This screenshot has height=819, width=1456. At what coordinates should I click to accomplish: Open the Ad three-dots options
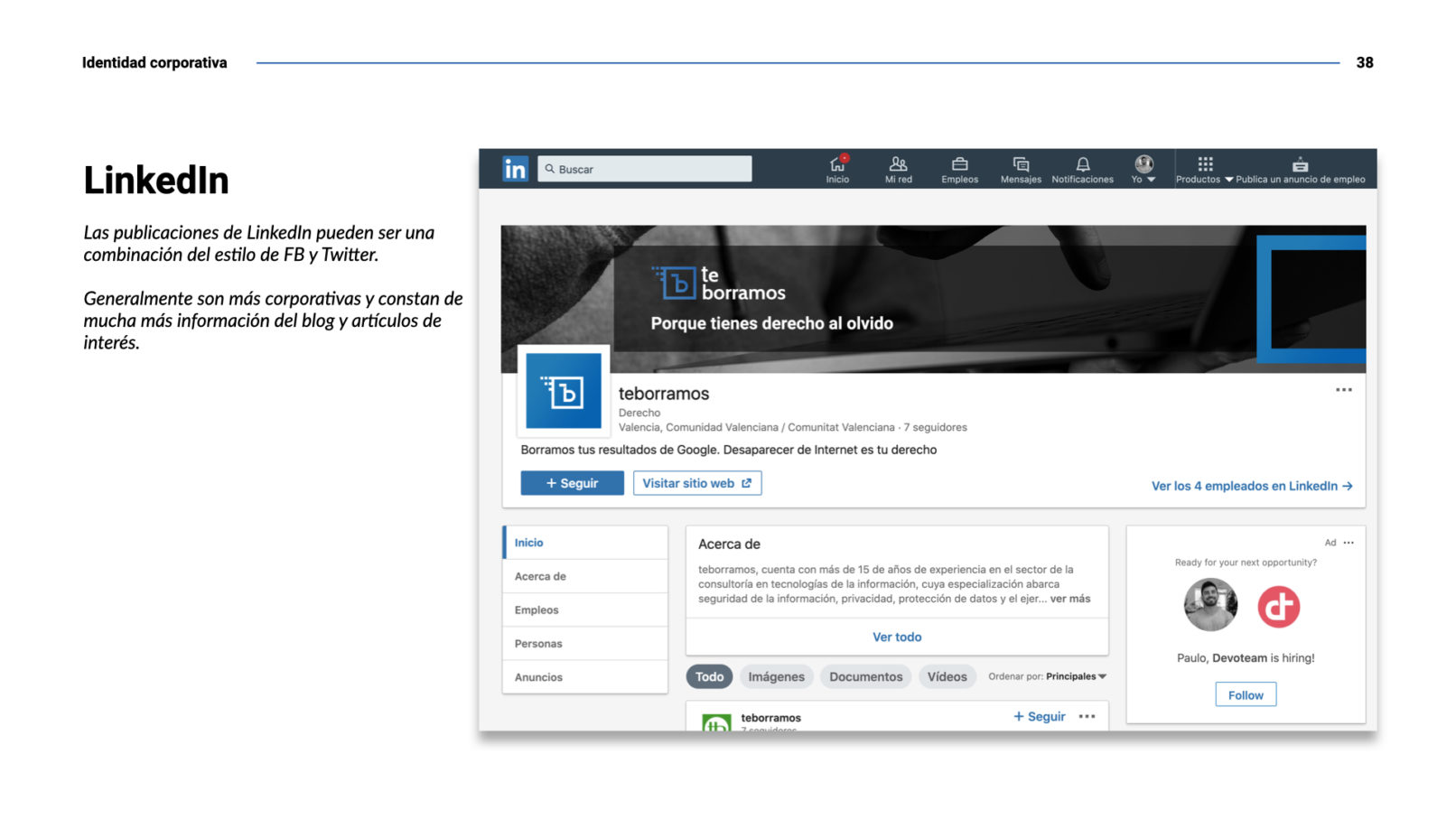(x=1349, y=543)
